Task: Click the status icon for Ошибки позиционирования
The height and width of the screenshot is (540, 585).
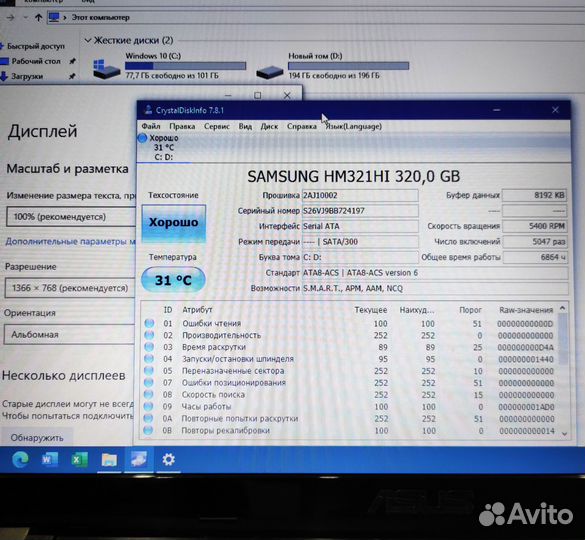Action: (x=148, y=383)
